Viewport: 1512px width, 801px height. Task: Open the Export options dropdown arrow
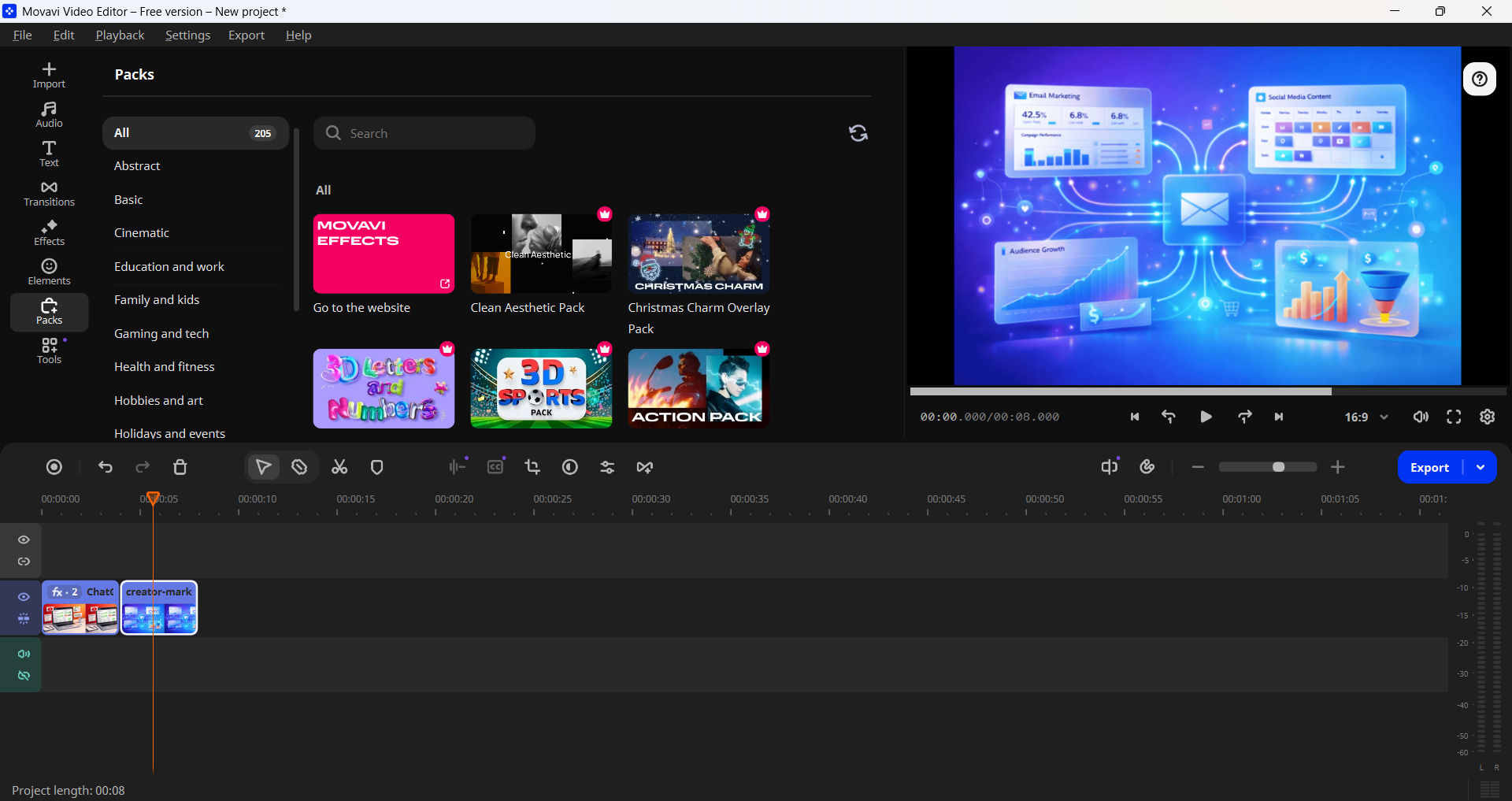[1480, 467]
